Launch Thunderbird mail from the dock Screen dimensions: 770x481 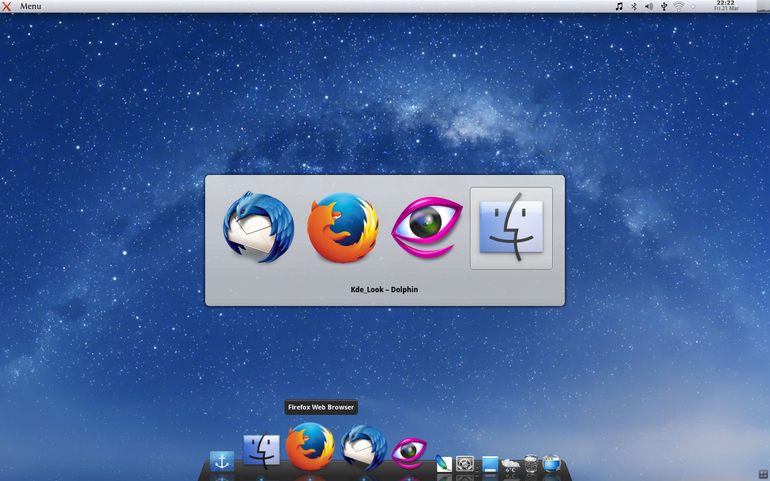tap(363, 448)
